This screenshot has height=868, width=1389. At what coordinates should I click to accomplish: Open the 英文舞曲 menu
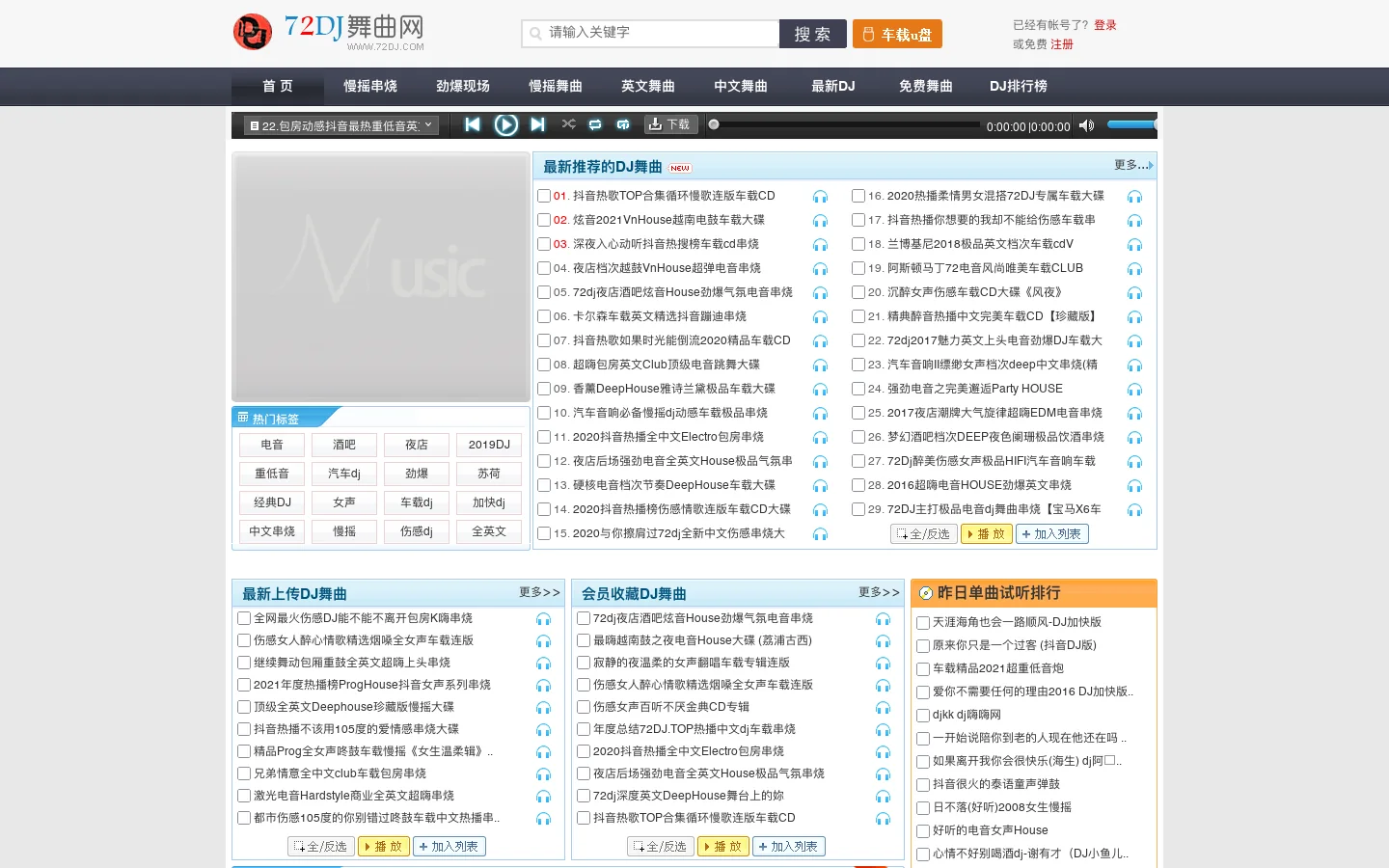(x=648, y=86)
